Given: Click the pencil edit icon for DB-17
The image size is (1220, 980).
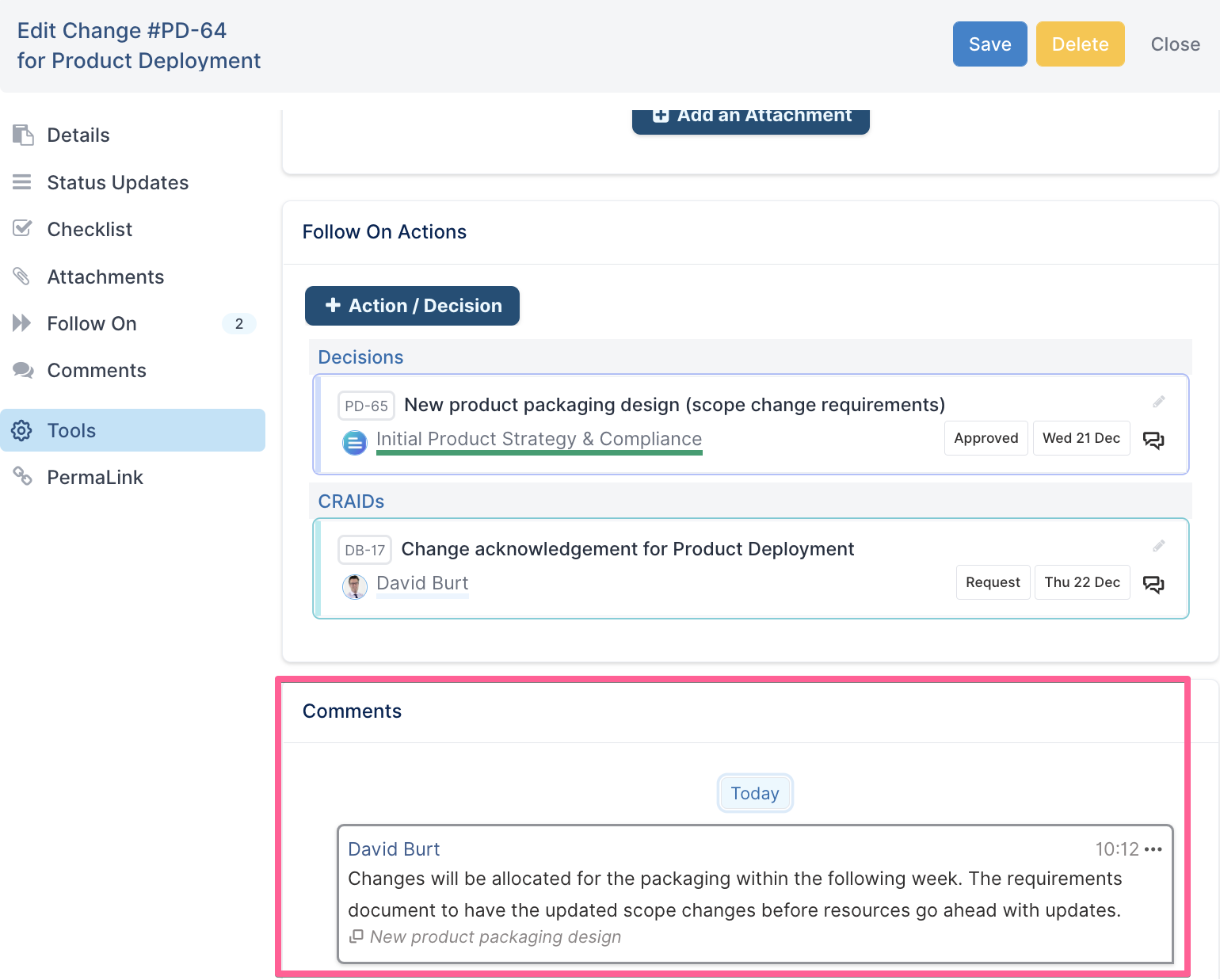Looking at the screenshot, I should tap(1158, 547).
